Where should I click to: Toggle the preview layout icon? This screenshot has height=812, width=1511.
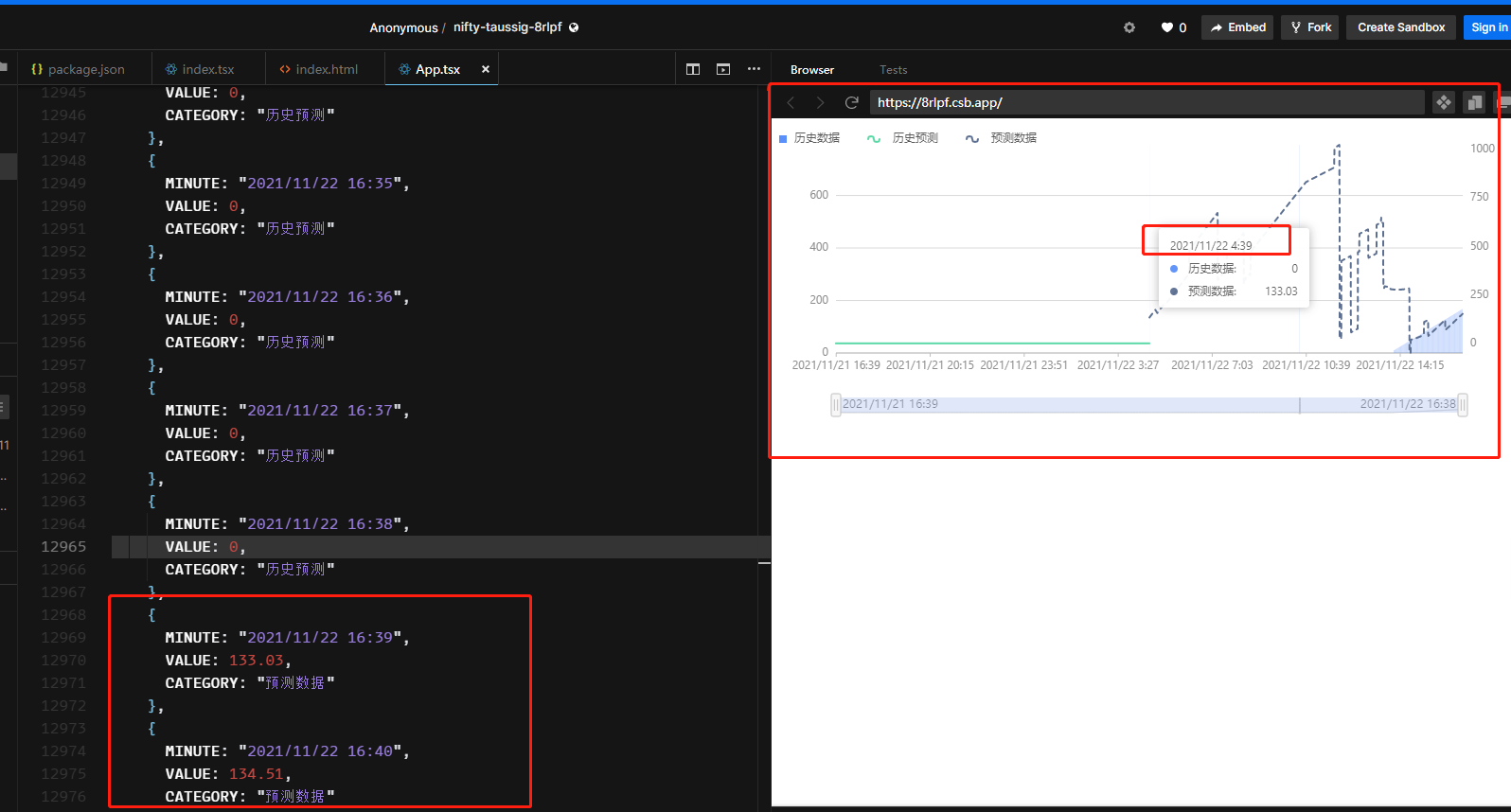pyautogui.click(x=723, y=69)
